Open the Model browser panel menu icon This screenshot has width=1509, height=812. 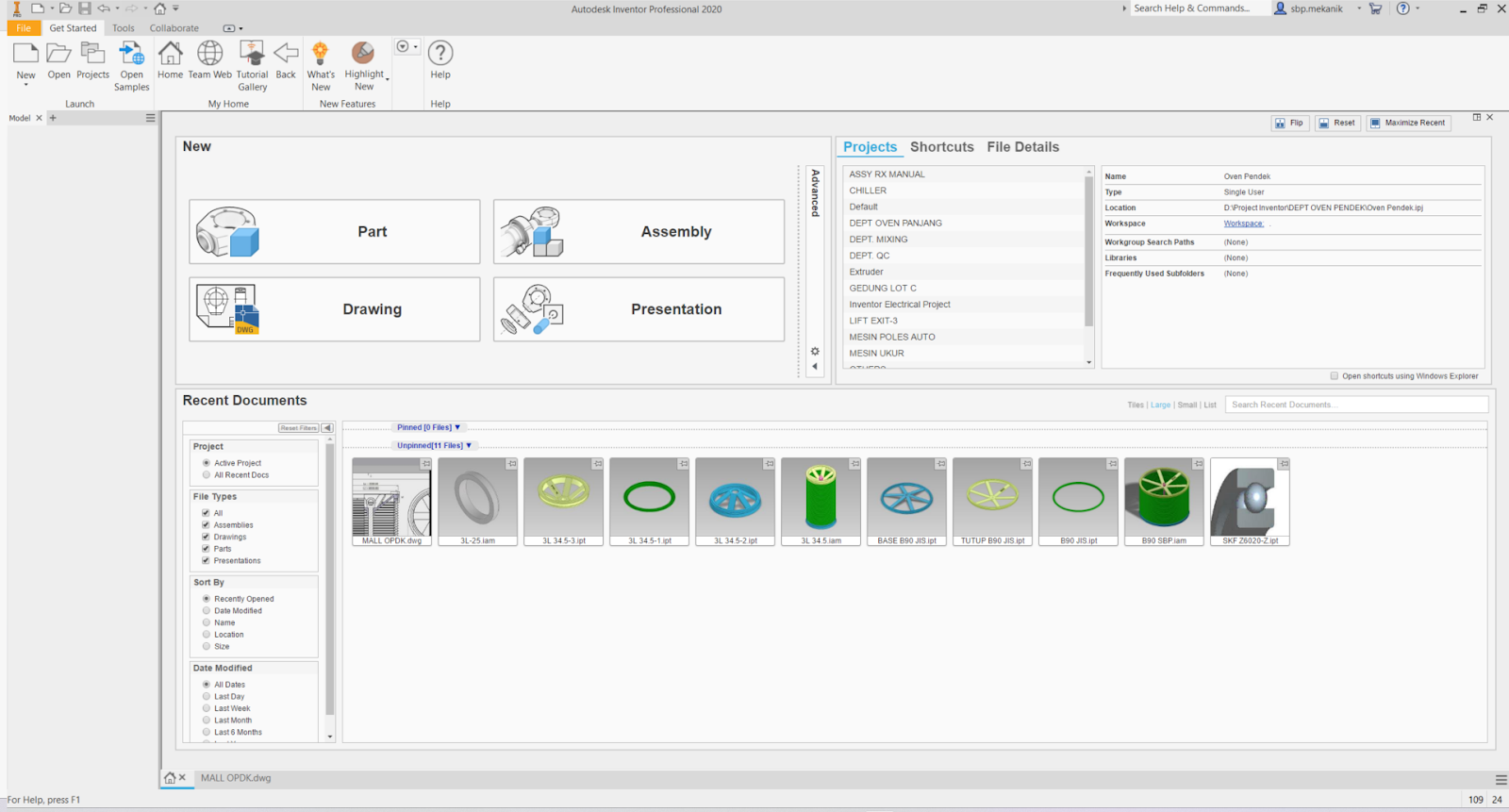tap(150, 118)
